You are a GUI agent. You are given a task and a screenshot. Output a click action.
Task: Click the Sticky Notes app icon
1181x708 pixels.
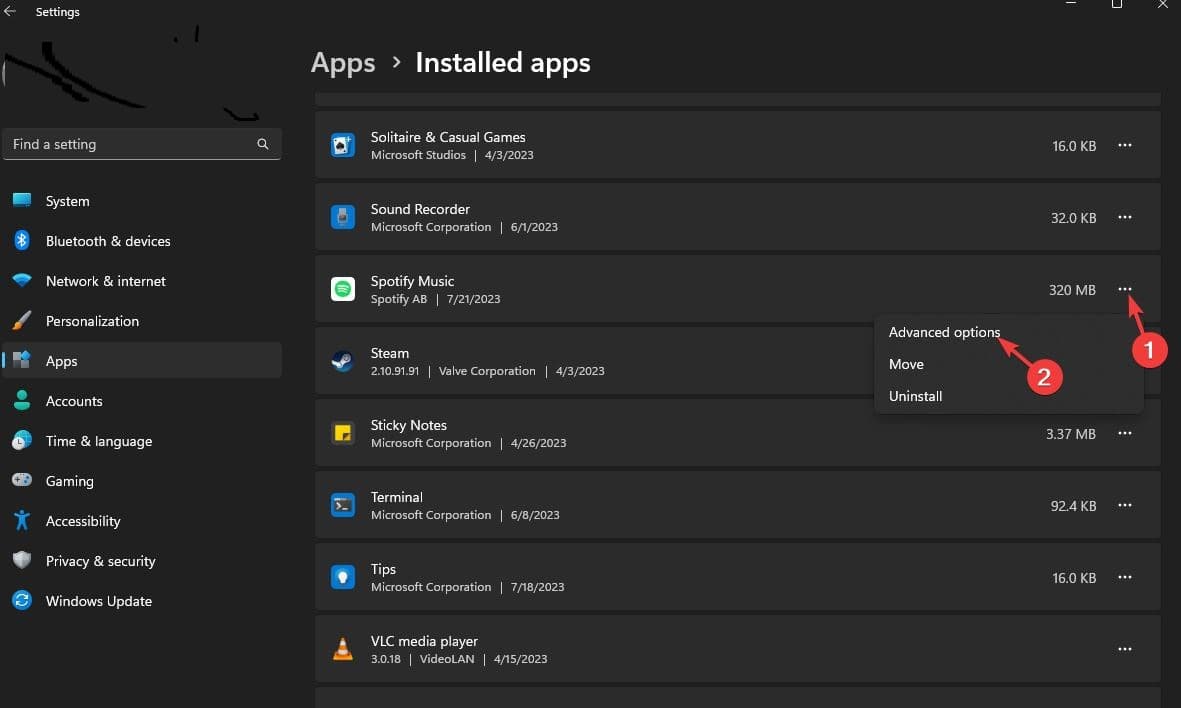(x=343, y=433)
